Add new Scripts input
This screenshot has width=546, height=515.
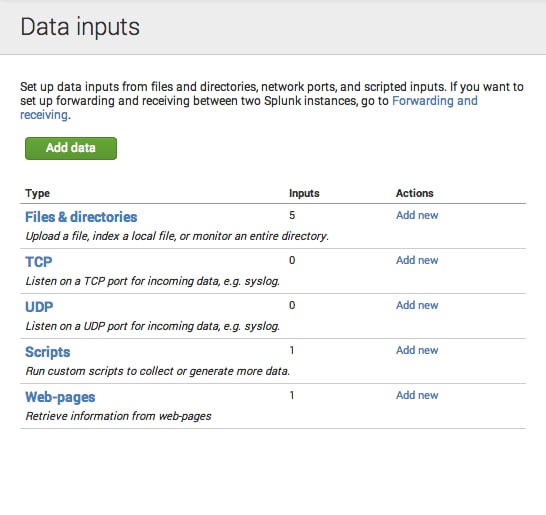point(417,350)
